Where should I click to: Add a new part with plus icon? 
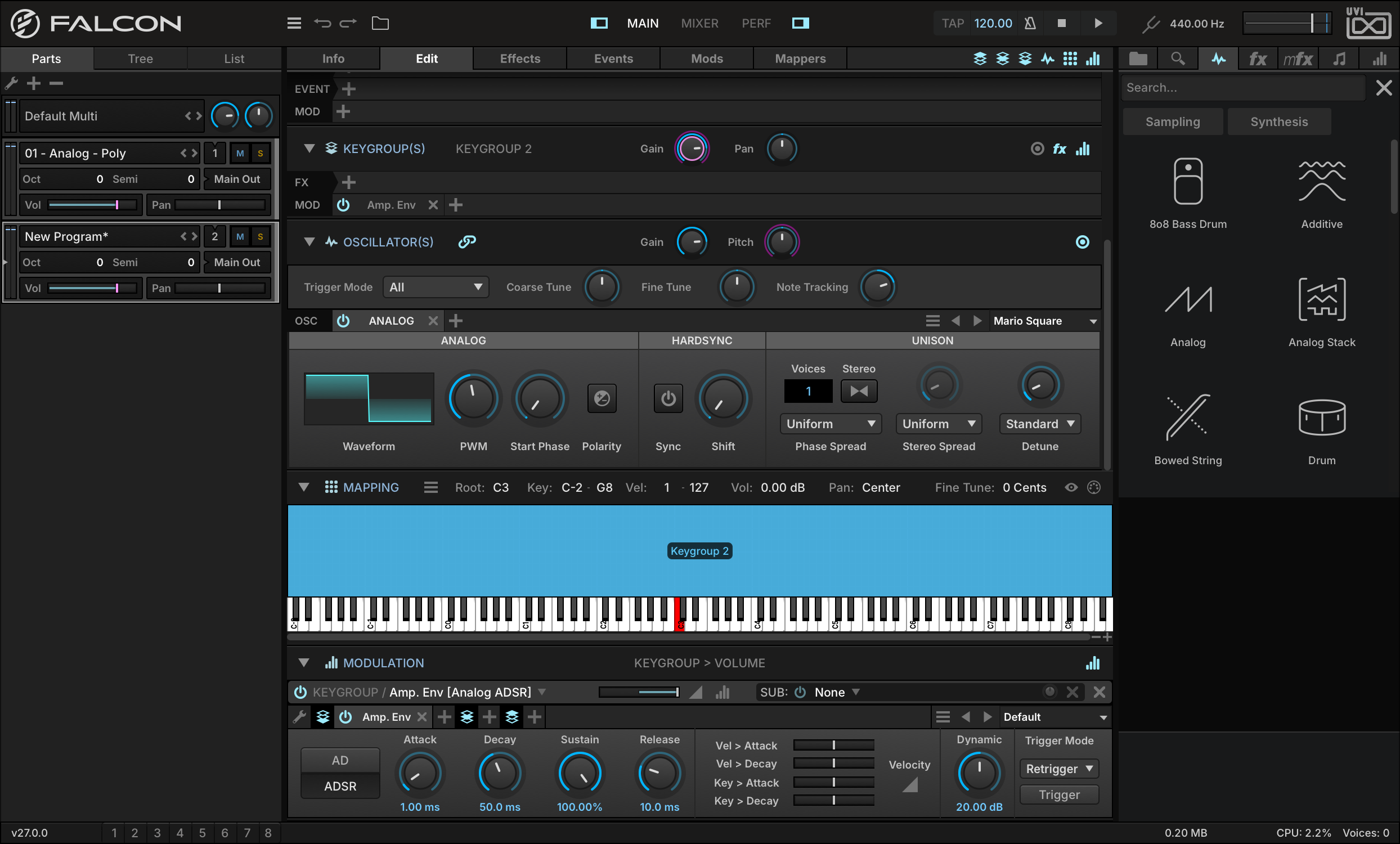click(34, 83)
